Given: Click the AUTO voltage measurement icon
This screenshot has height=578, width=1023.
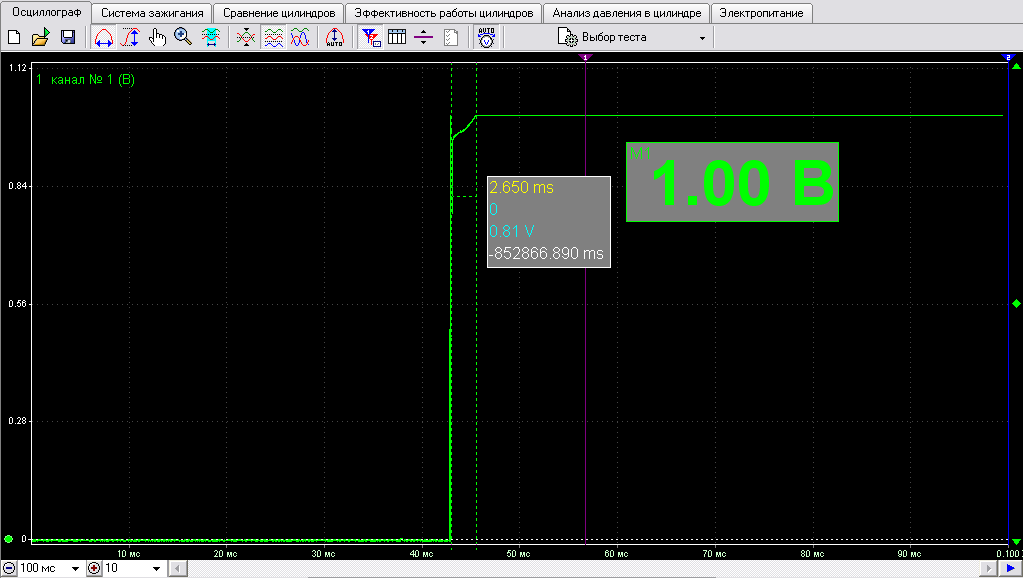Looking at the screenshot, I should click(487, 37).
